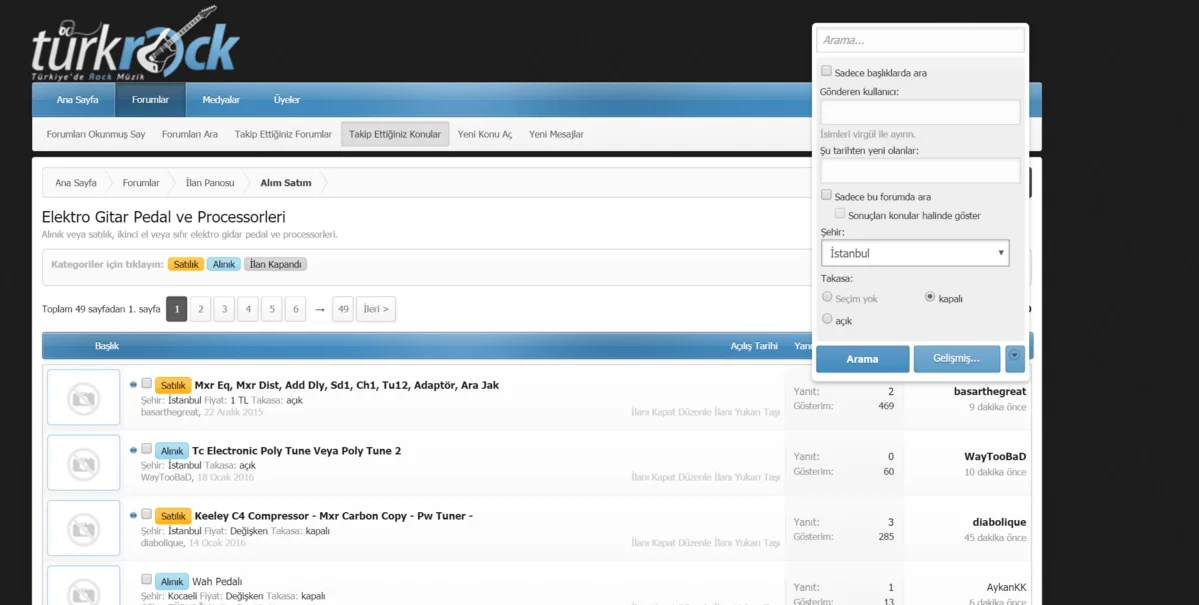Click the 'Yeni Konu Aç' link

(484, 134)
